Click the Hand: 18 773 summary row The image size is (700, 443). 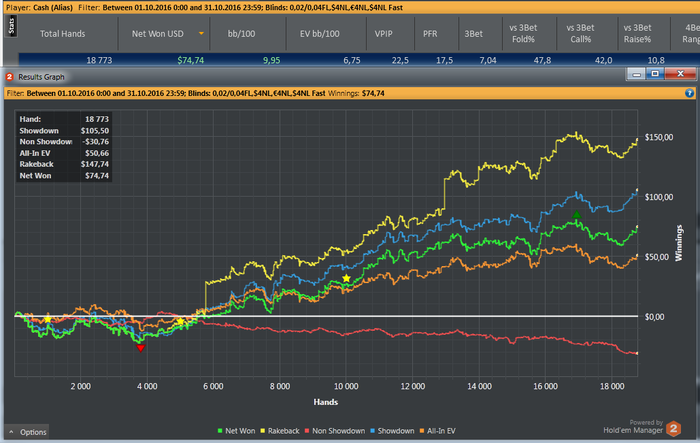coord(64,119)
